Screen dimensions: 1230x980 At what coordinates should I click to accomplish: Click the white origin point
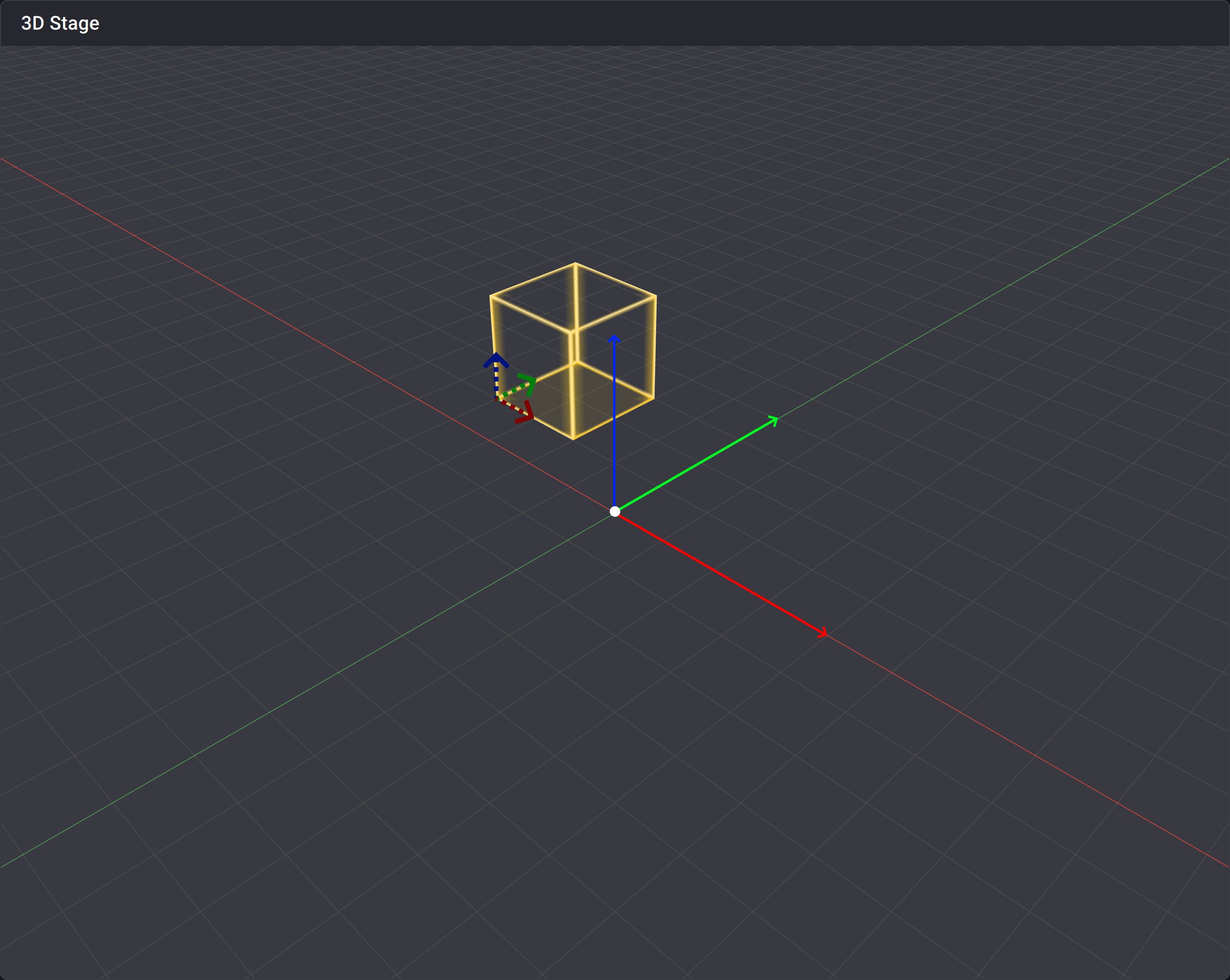(615, 511)
